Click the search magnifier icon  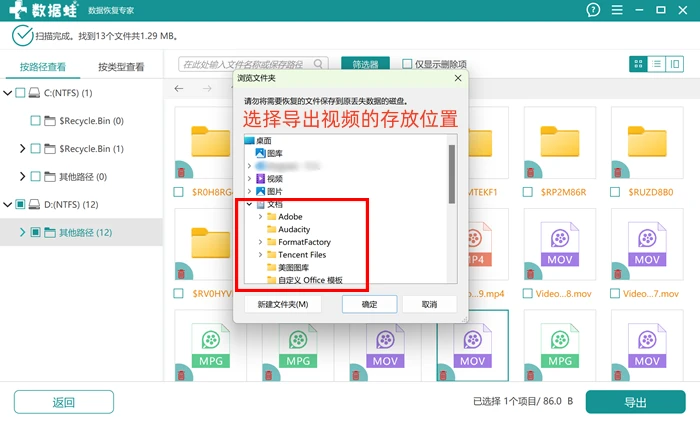[x=318, y=64]
